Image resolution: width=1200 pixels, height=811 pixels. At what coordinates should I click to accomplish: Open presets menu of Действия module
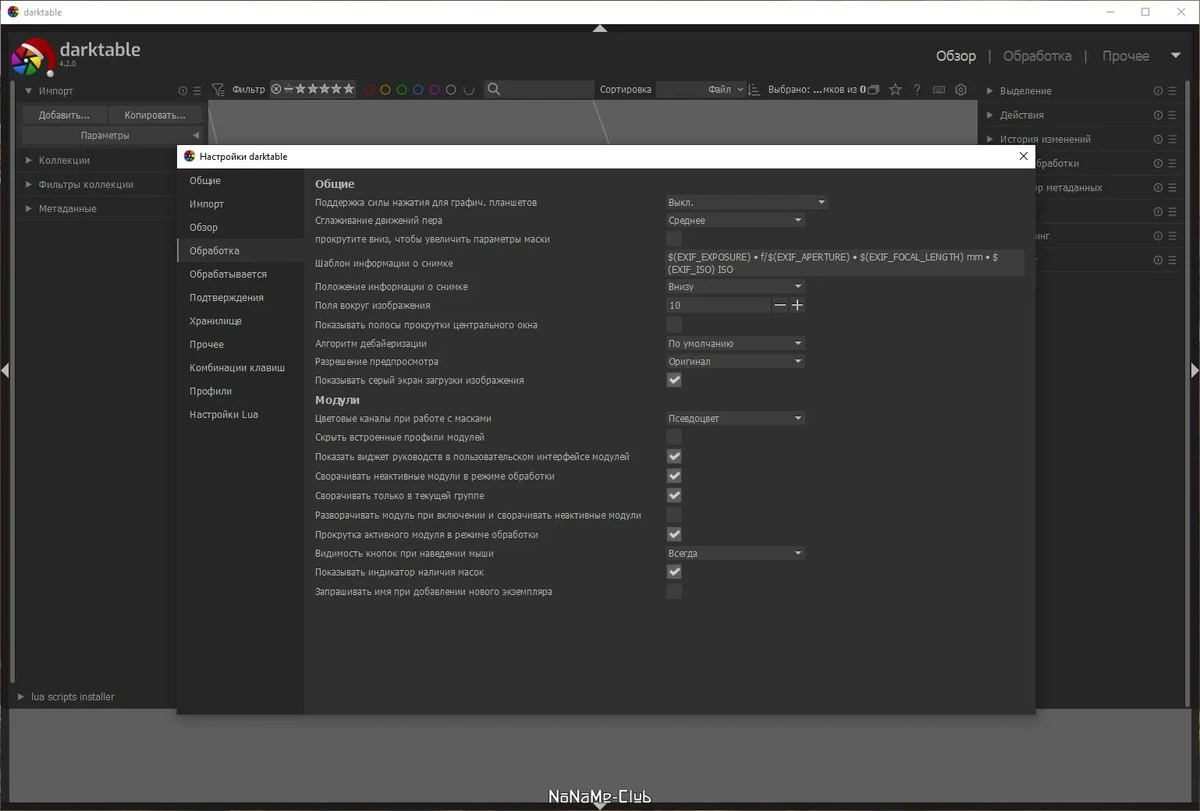click(1172, 115)
